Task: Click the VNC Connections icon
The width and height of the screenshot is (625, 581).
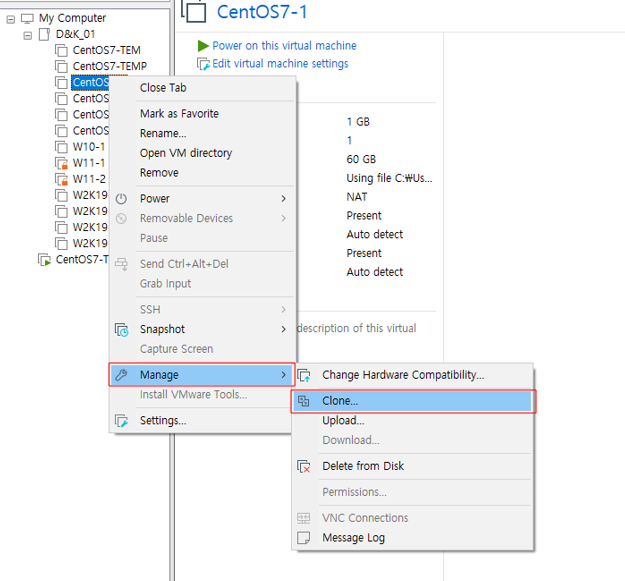Action: [x=304, y=518]
